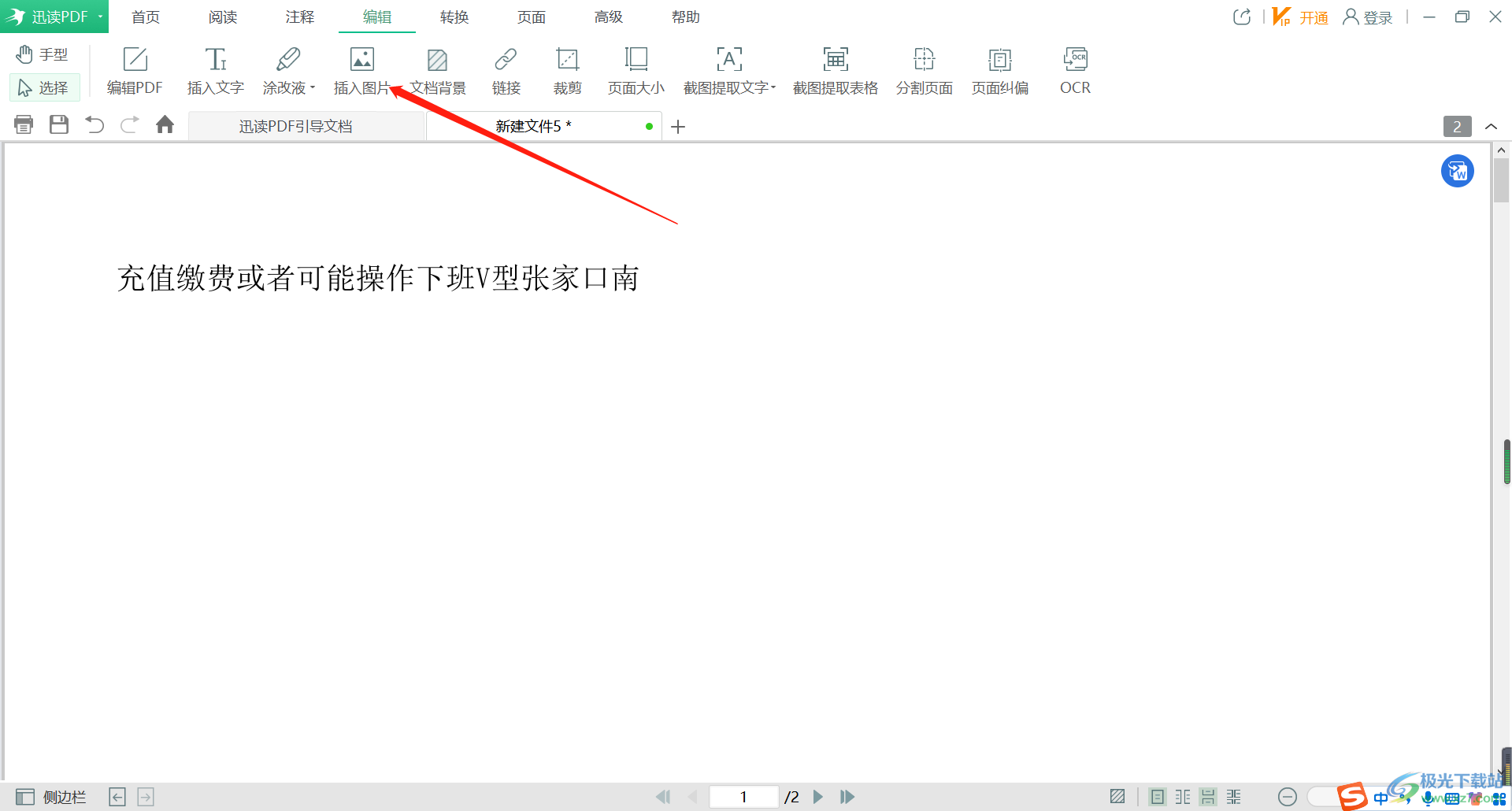Click the Insert Image icon (插入图片)
This screenshot has height=811, width=1512.
pos(362,59)
